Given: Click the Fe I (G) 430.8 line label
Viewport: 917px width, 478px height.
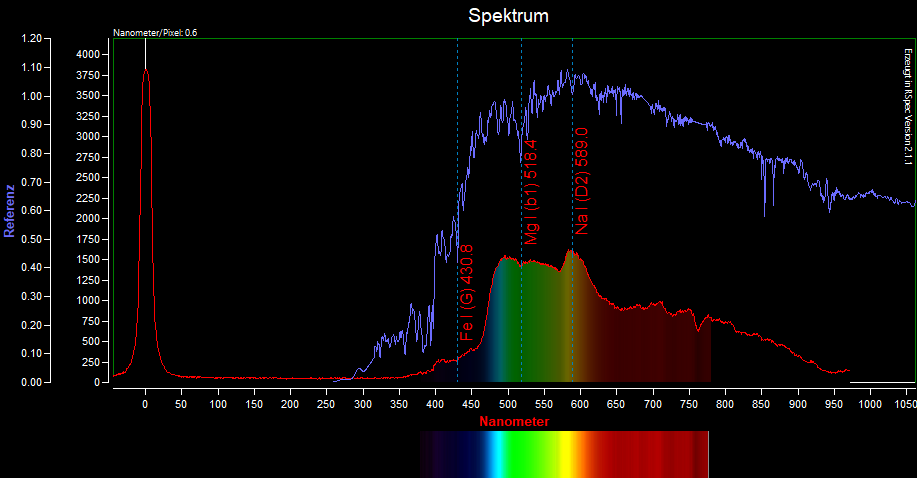Looking at the screenshot, I should click(467, 293).
